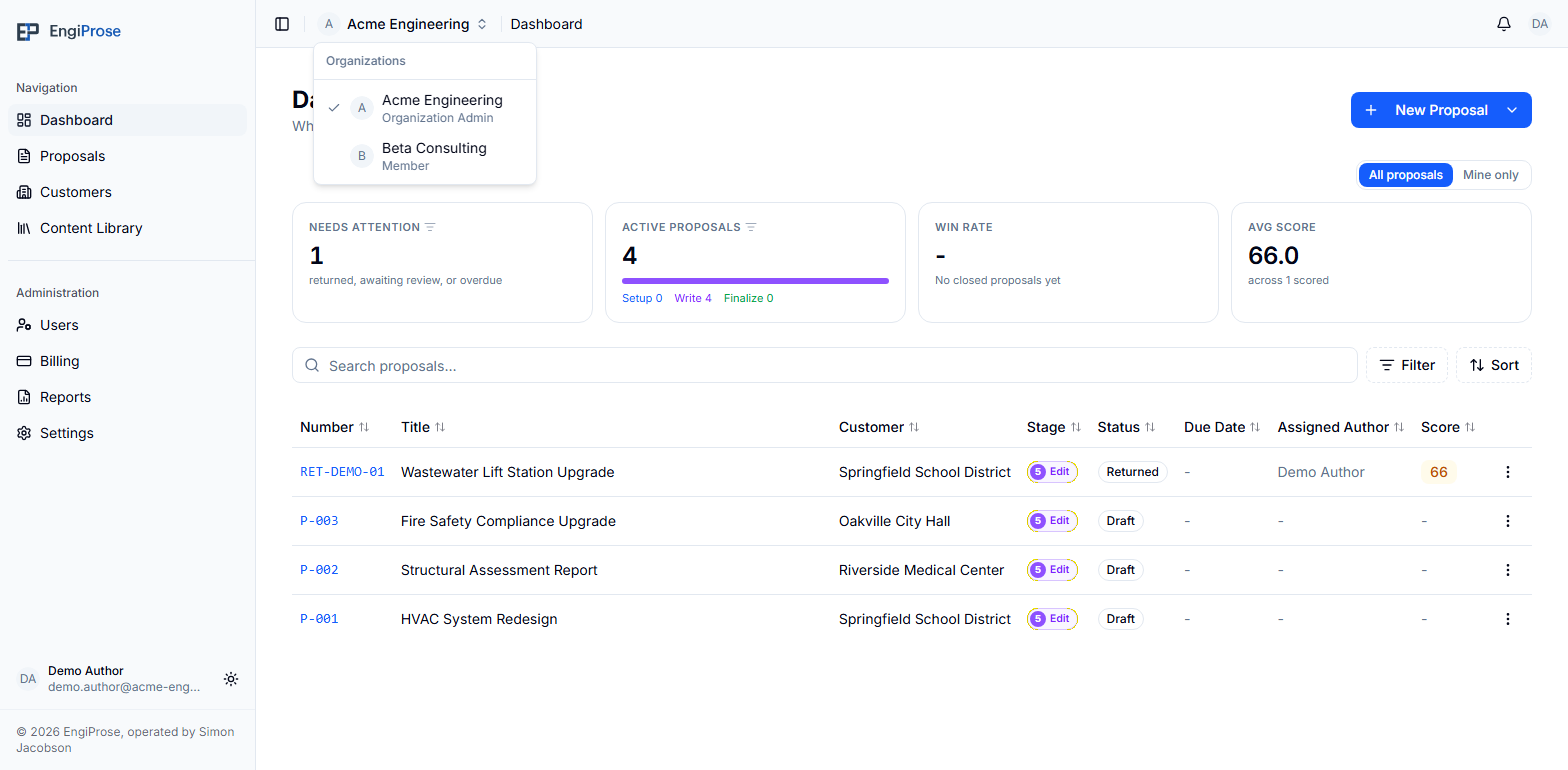Viewport: 1568px width, 770px height.
Task: Open row actions for HVAC System Redesign
Action: 1508,619
